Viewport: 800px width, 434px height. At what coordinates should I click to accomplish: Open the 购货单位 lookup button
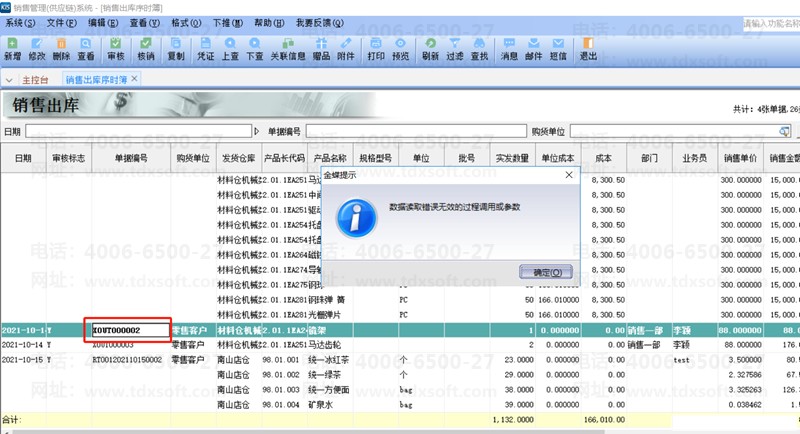pyautogui.click(x=785, y=131)
